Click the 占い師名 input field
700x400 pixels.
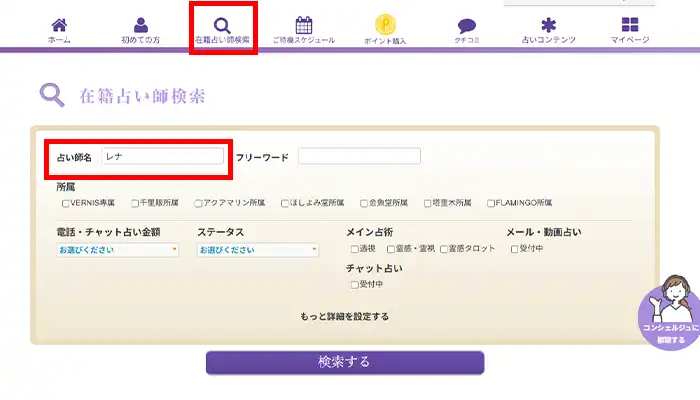pos(162,157)
